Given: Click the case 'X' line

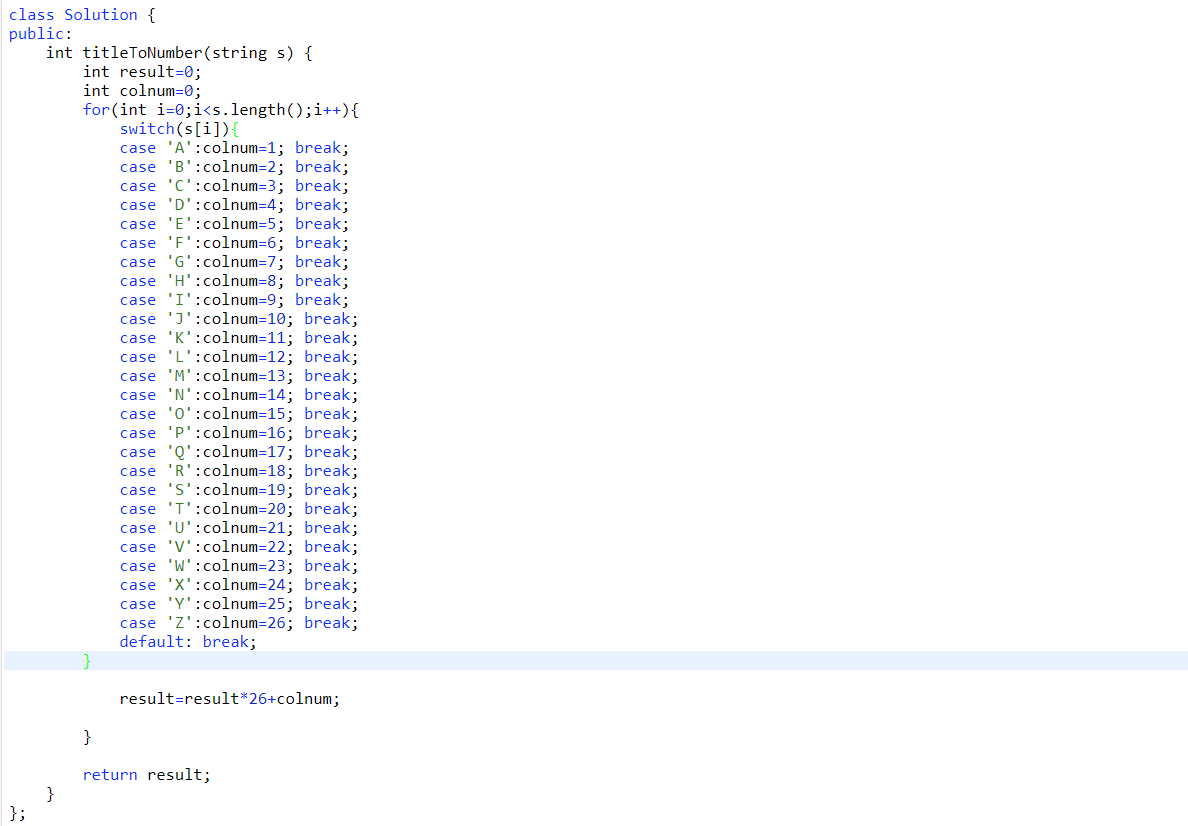Looking at the screenshot, I should (x=239, y=584).
